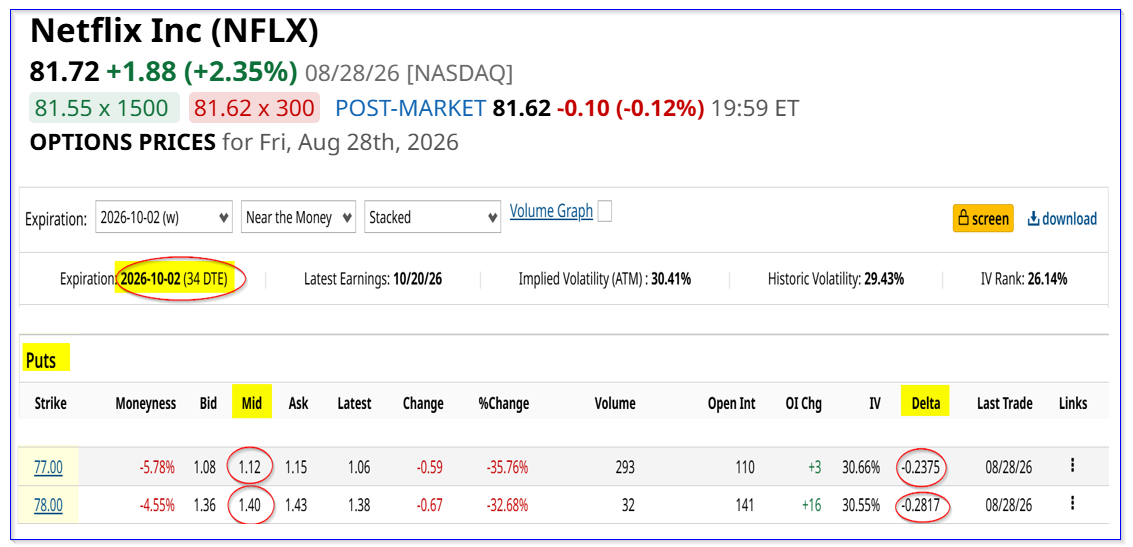The height and width of the screenshot is (547, 1133).
Task: Sort by Bid column header
Action: (208, 403)
